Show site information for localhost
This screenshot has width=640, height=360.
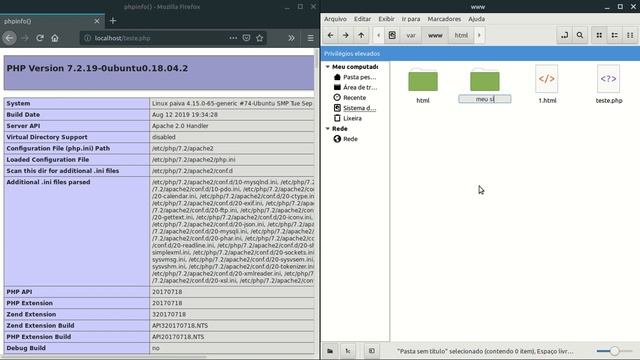coord(87,38)
